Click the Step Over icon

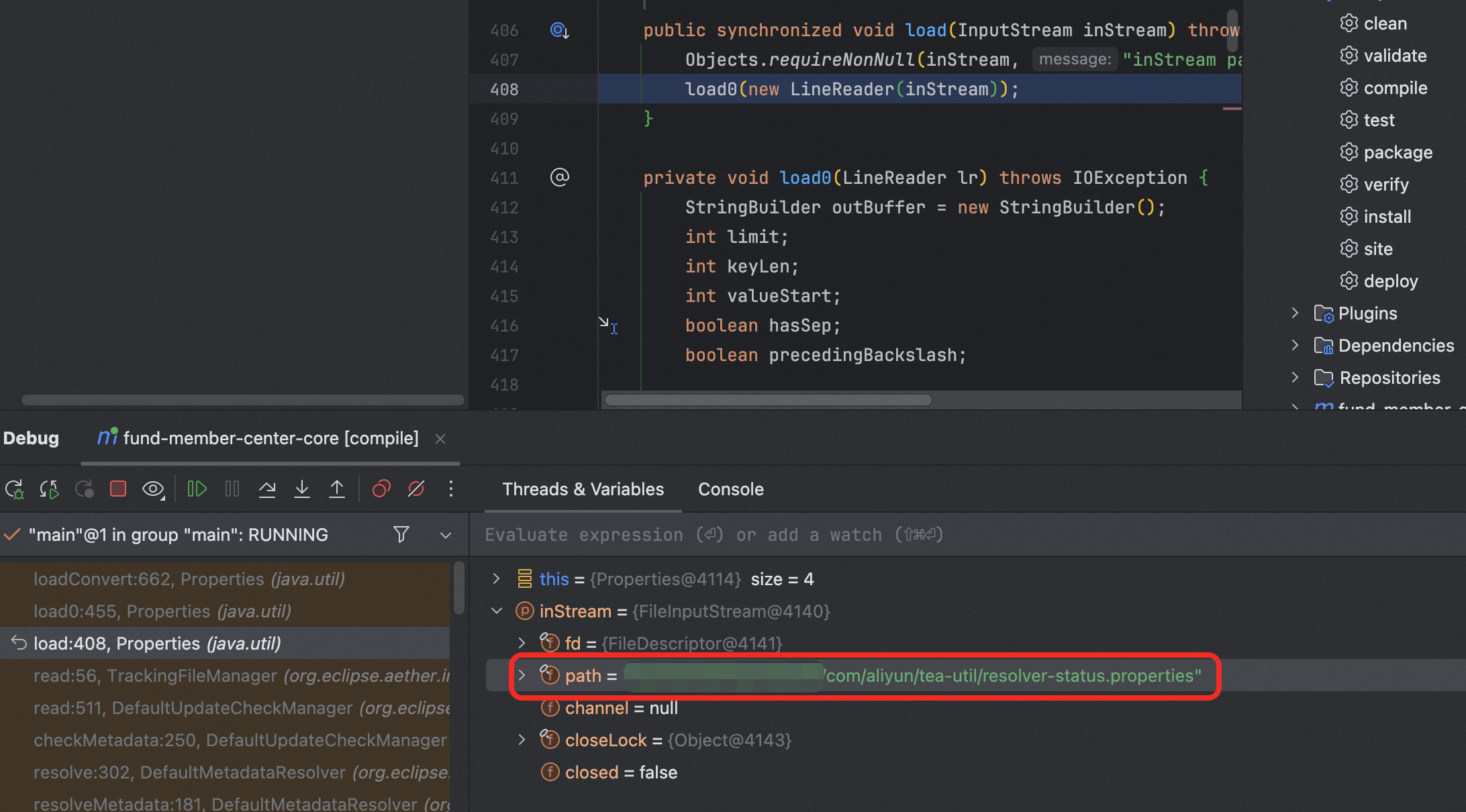click(267, 489)
